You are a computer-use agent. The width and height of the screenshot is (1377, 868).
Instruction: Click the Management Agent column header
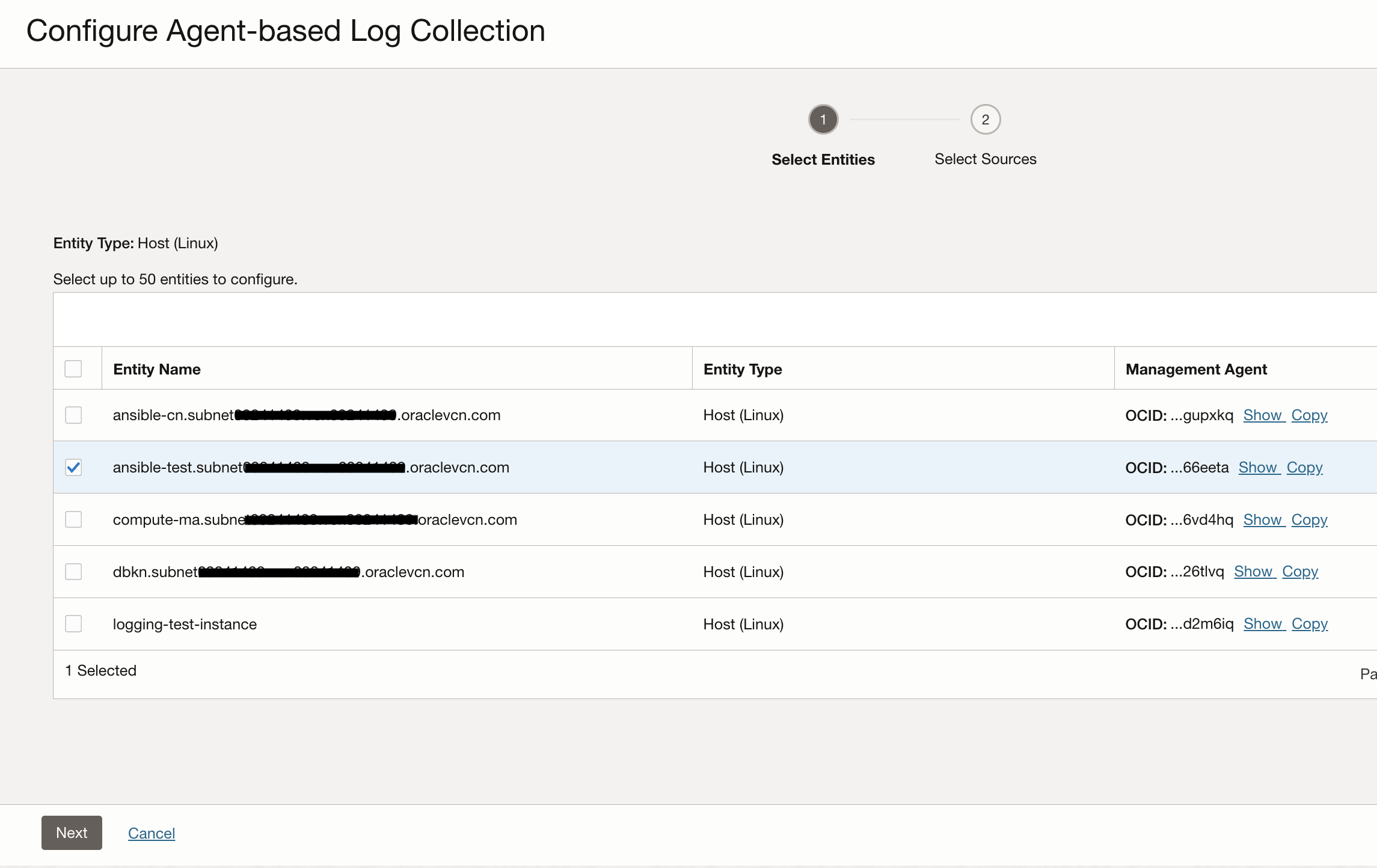coord(1196,369)
